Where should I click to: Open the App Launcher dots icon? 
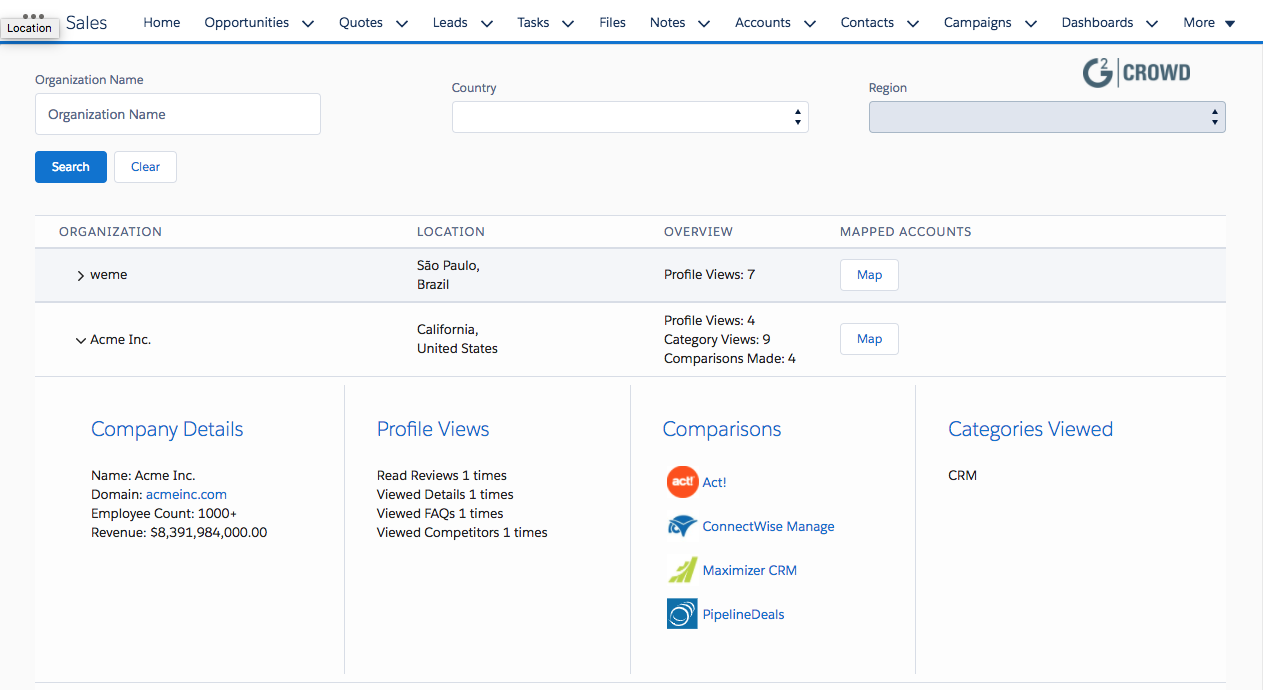tap(33, 16)
